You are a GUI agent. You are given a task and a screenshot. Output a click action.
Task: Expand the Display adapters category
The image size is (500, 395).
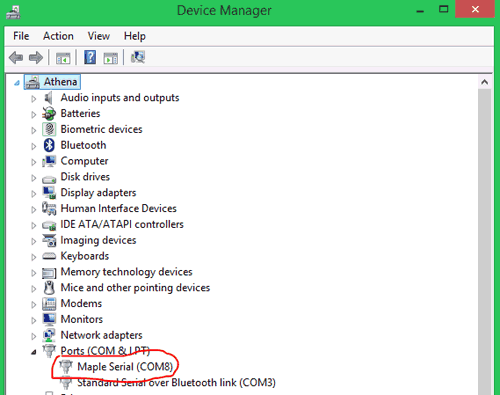click(34, 194)
